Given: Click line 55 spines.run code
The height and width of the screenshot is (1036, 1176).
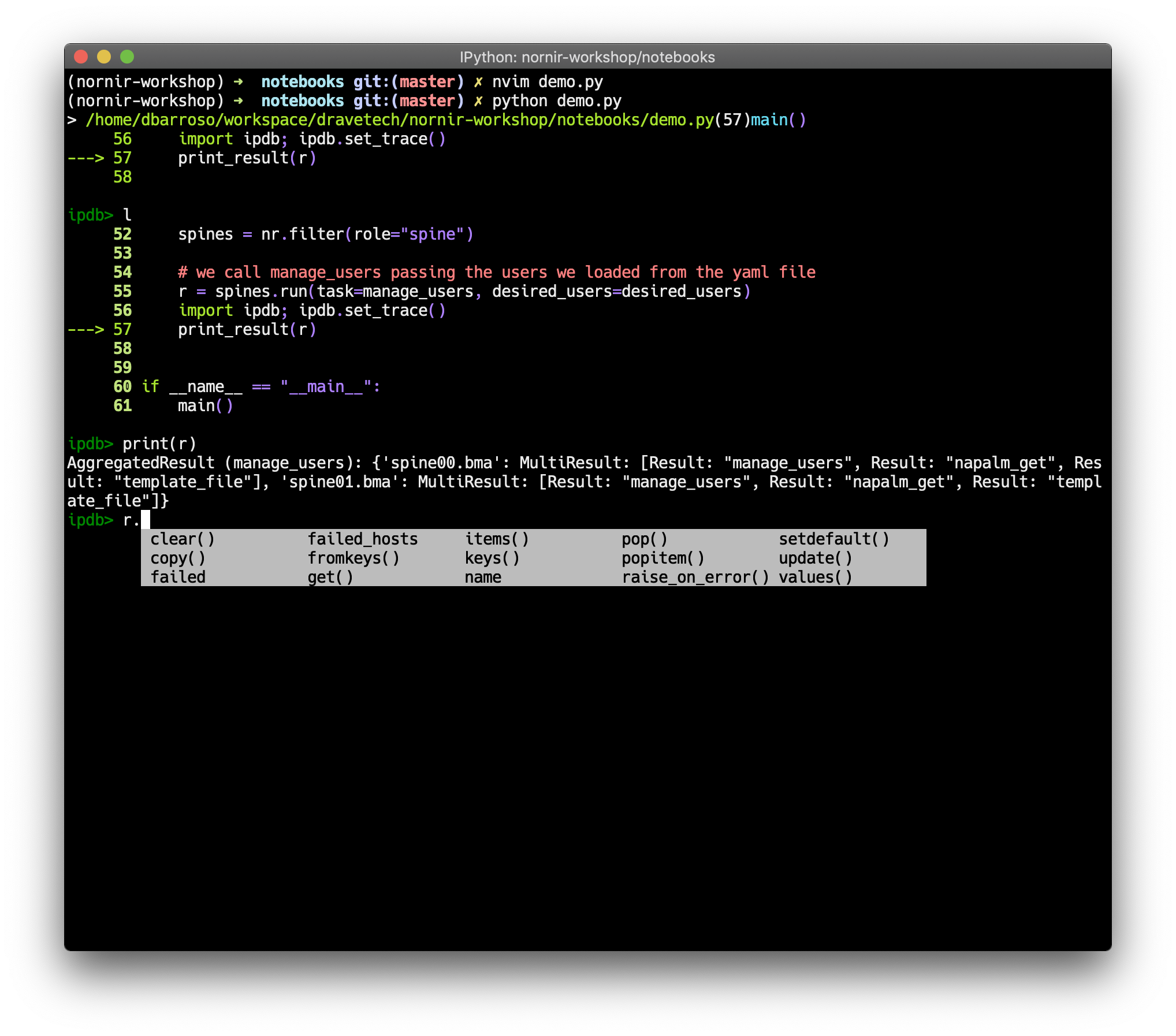Looking at the screenshot, I should (464, 291).
